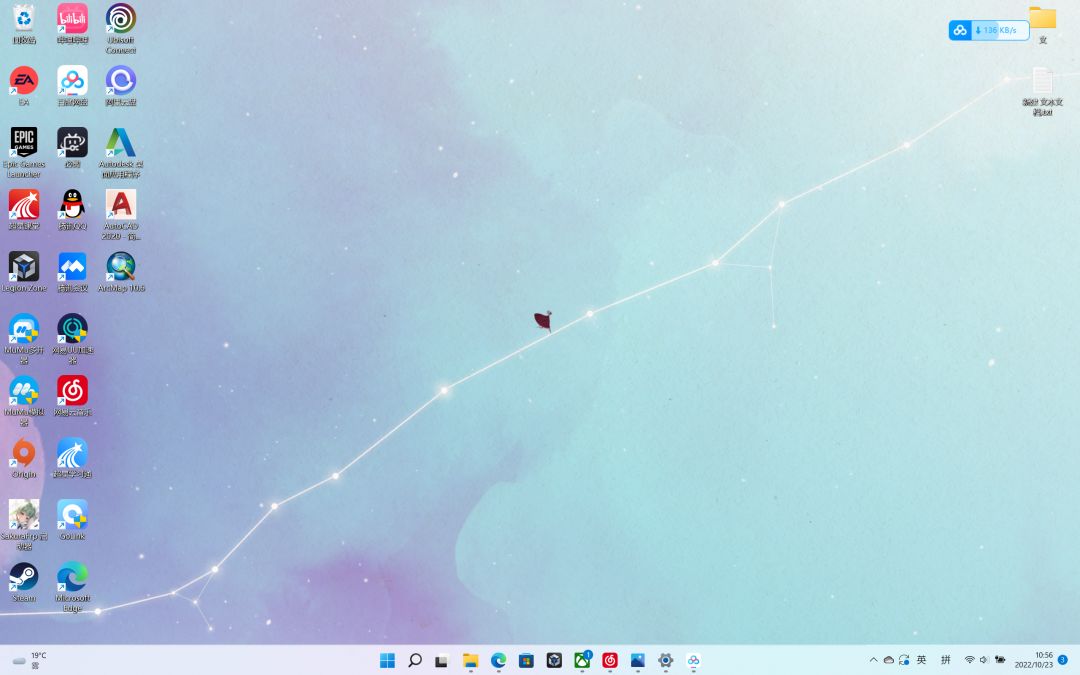Open the Windows Start menu

click(388, 661)
